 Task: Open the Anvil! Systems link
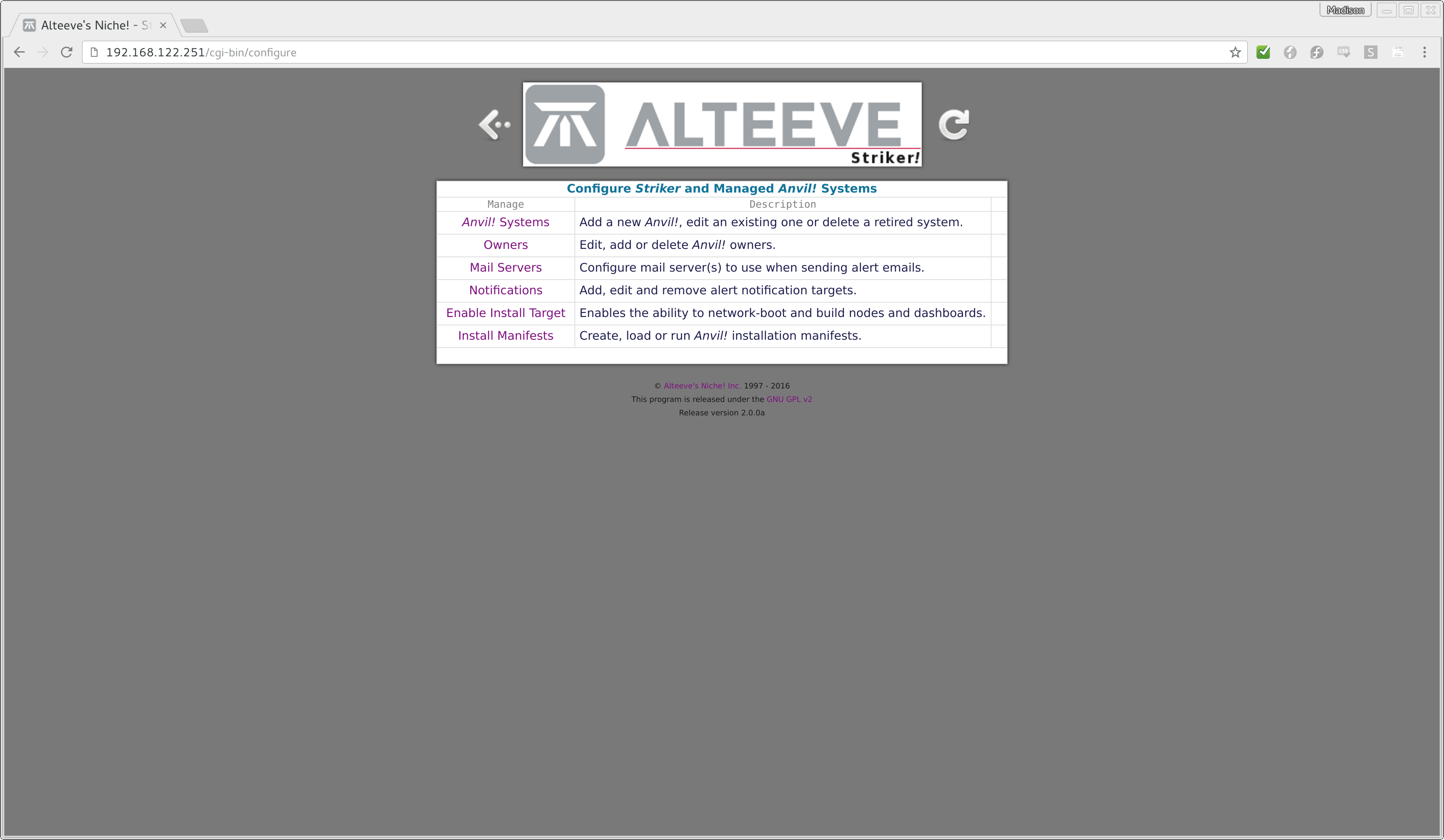pyautogui.click(x=505, y=222)
